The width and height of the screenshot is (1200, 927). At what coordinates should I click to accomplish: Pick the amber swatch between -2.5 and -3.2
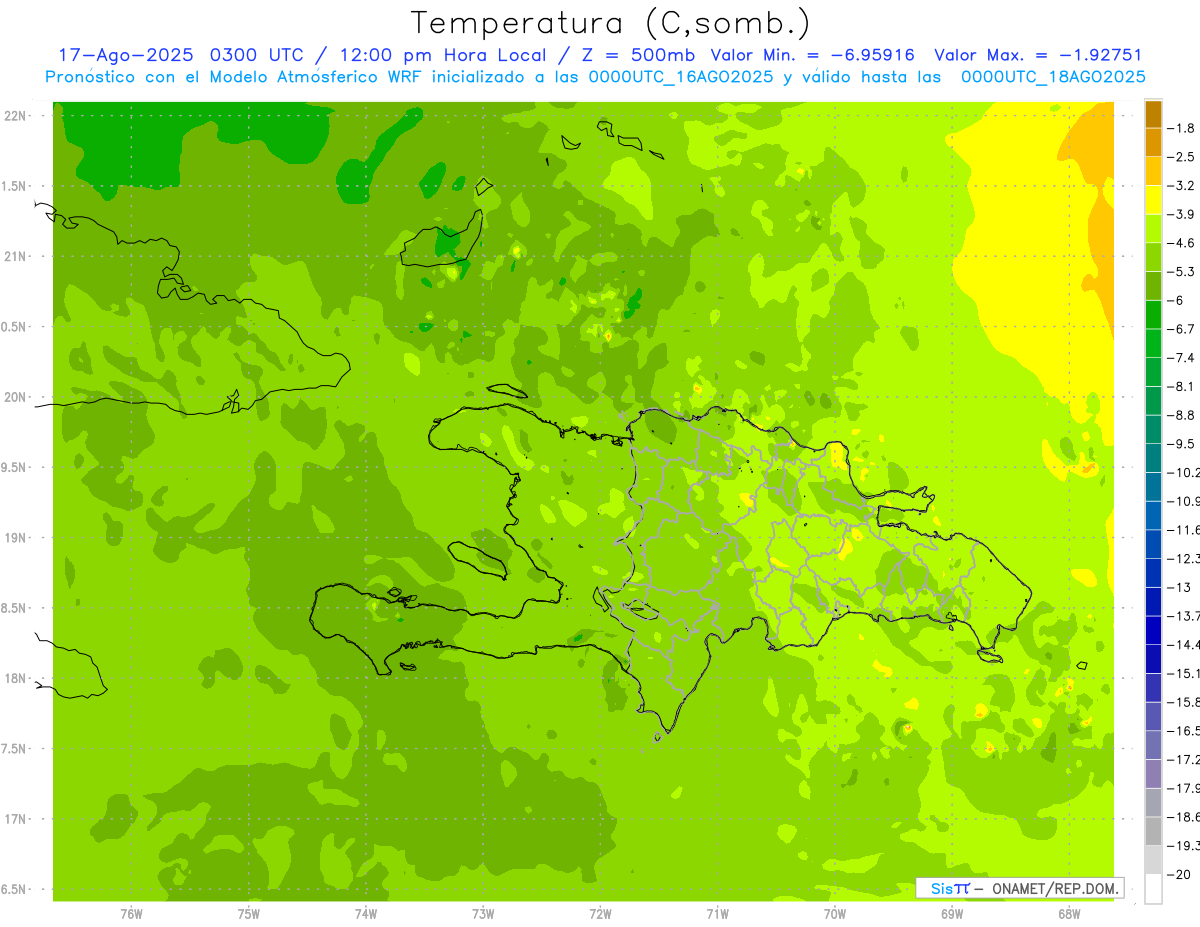[1153, 171]
